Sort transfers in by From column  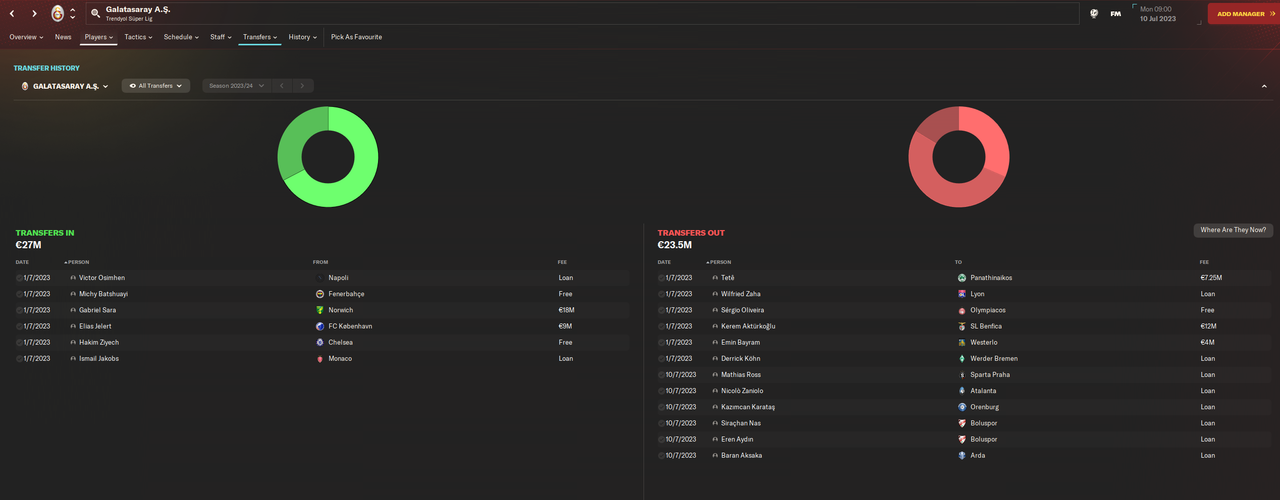point(320,262)
